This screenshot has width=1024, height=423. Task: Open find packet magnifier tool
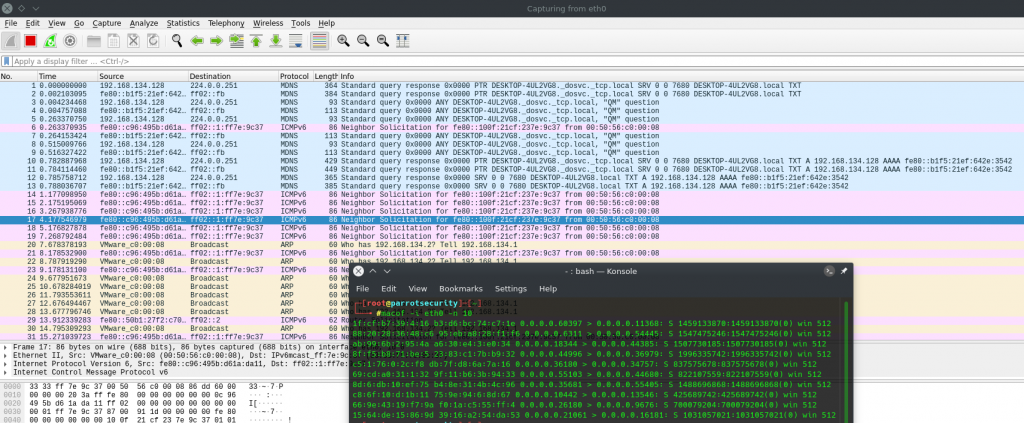click(x=177, y=40)
